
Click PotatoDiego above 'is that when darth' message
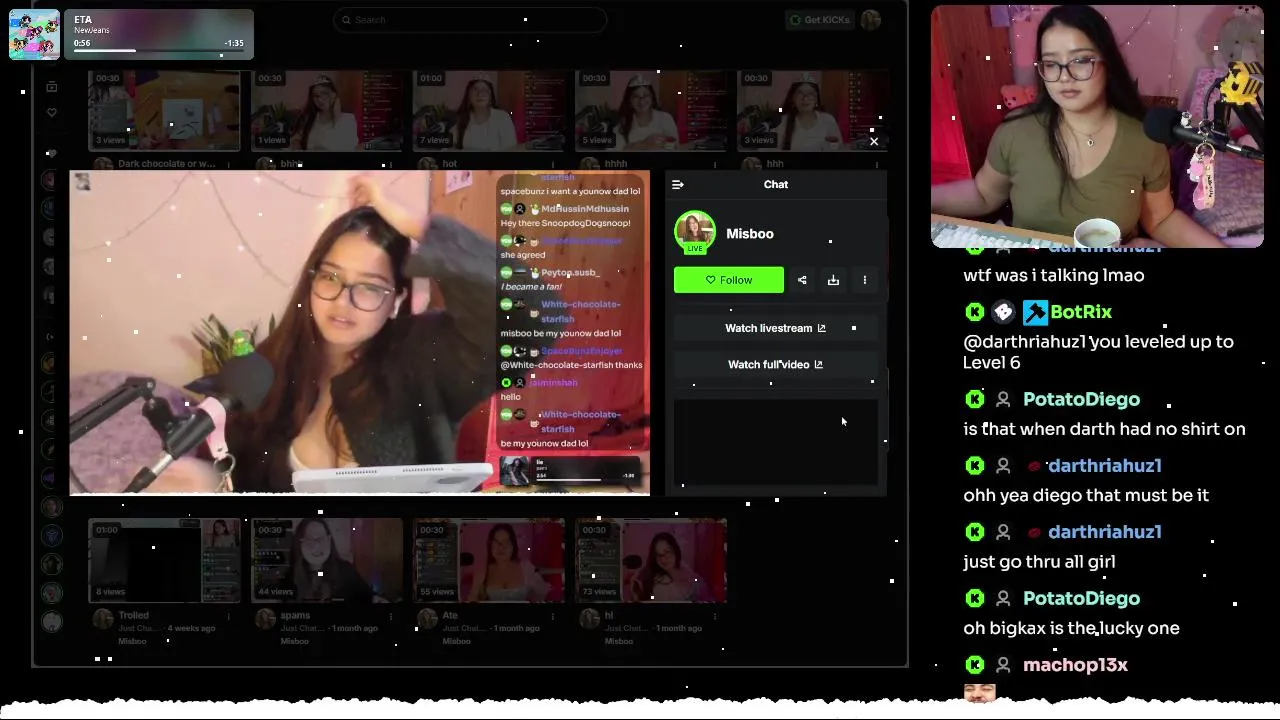tap(1081, 399)
